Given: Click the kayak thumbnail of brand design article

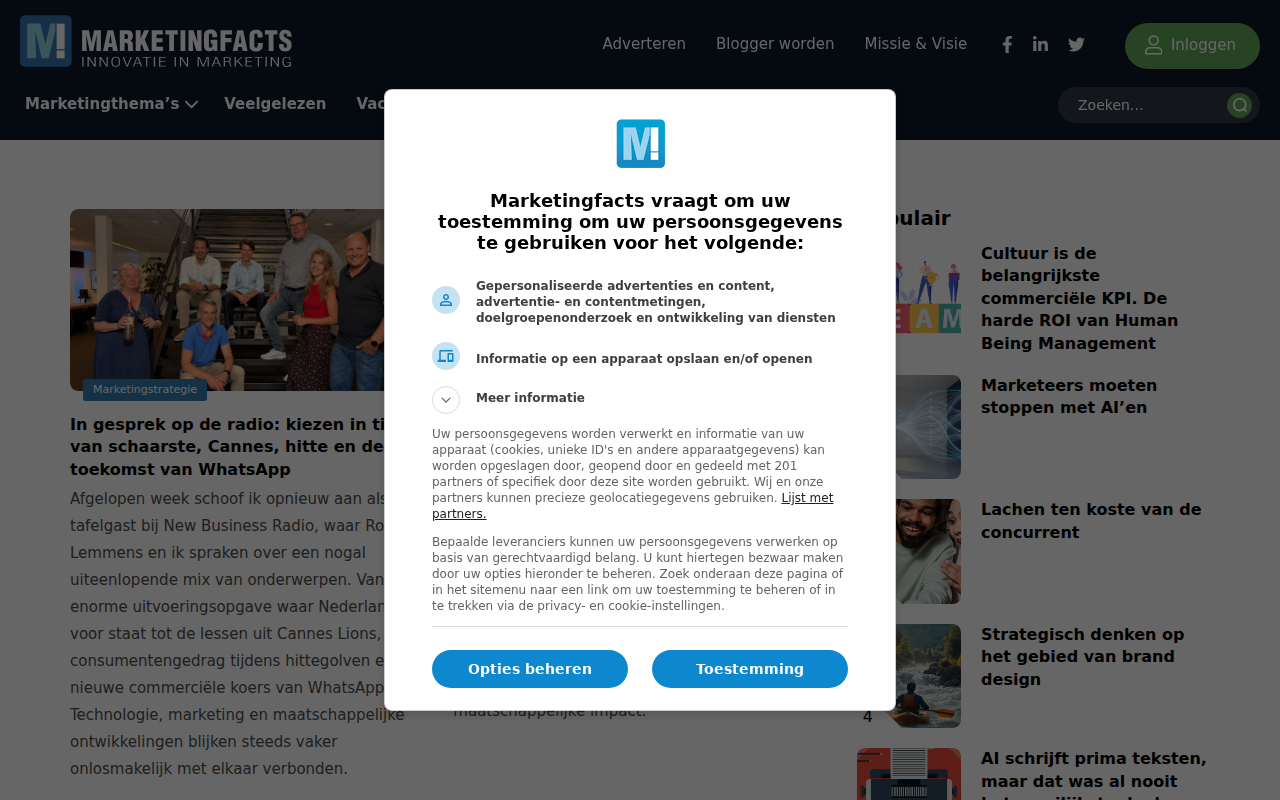Looking at the screenshot, I should pyautogui.click(x=909, y=676).
